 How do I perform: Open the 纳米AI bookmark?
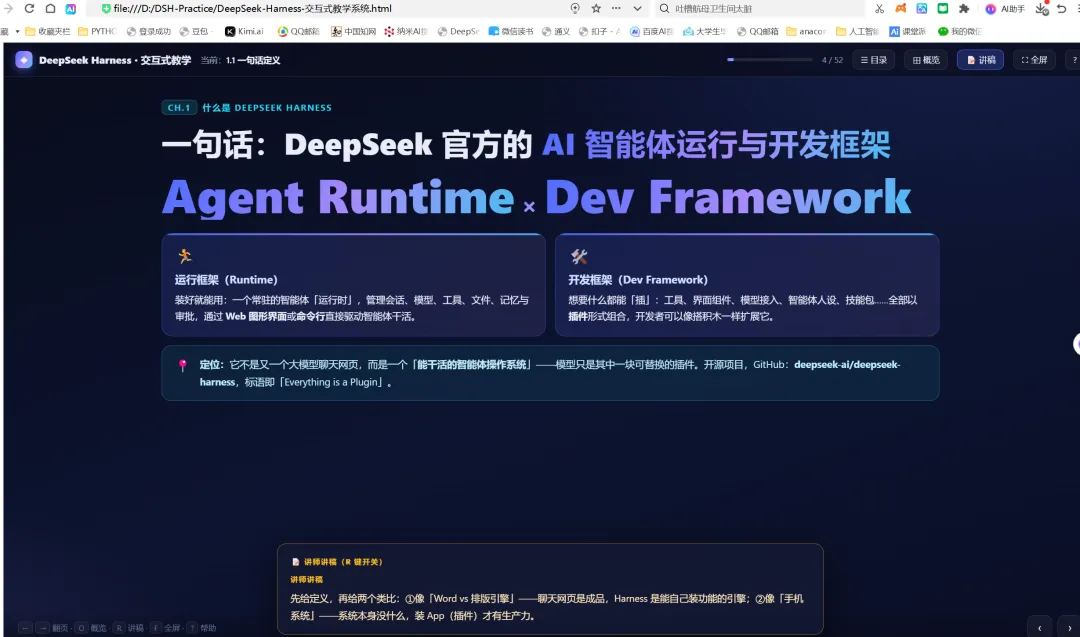click(x=406, y=31)
